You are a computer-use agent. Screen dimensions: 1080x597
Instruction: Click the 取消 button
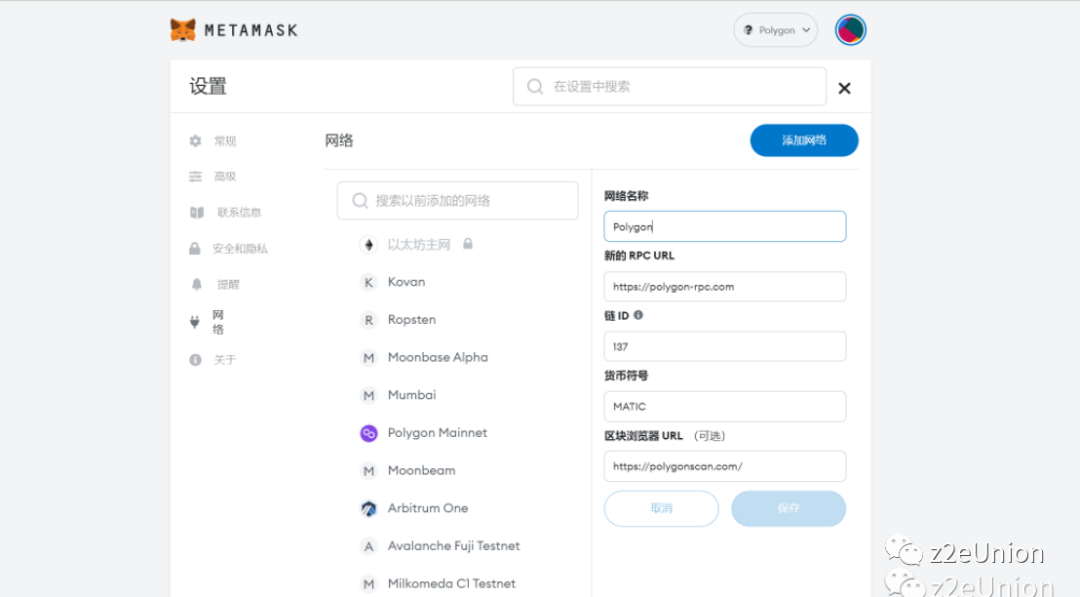(661, 508)
